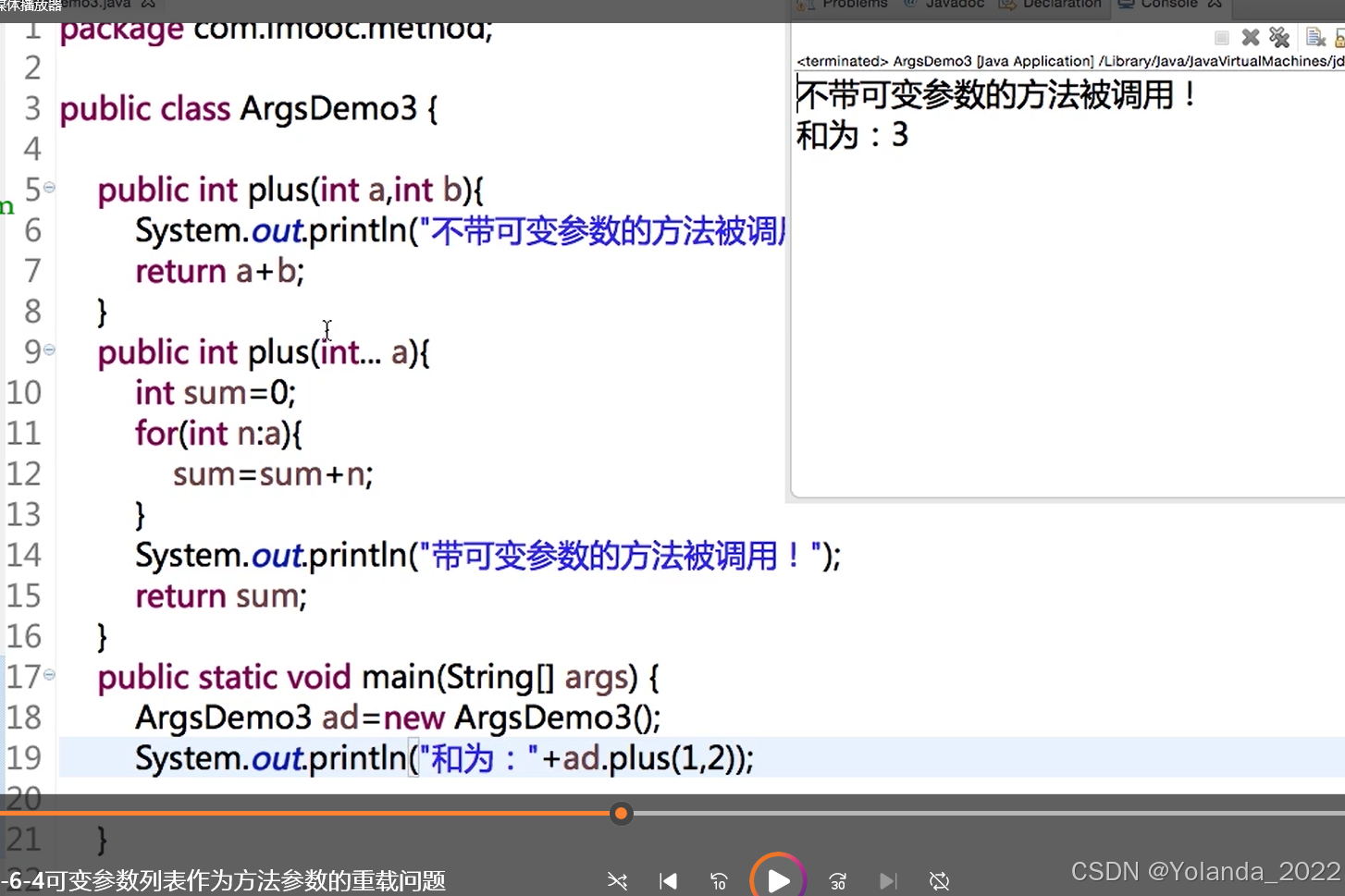Toggle the loop/repeat icon
Screen dimensions: 1345x896
point(939,881)
